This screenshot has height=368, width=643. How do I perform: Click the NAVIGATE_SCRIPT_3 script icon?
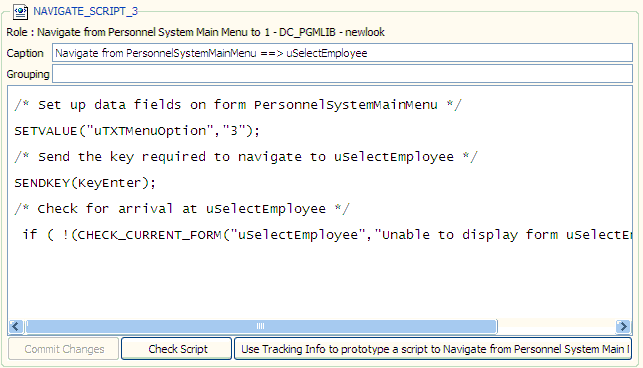[x=20, y=11]
